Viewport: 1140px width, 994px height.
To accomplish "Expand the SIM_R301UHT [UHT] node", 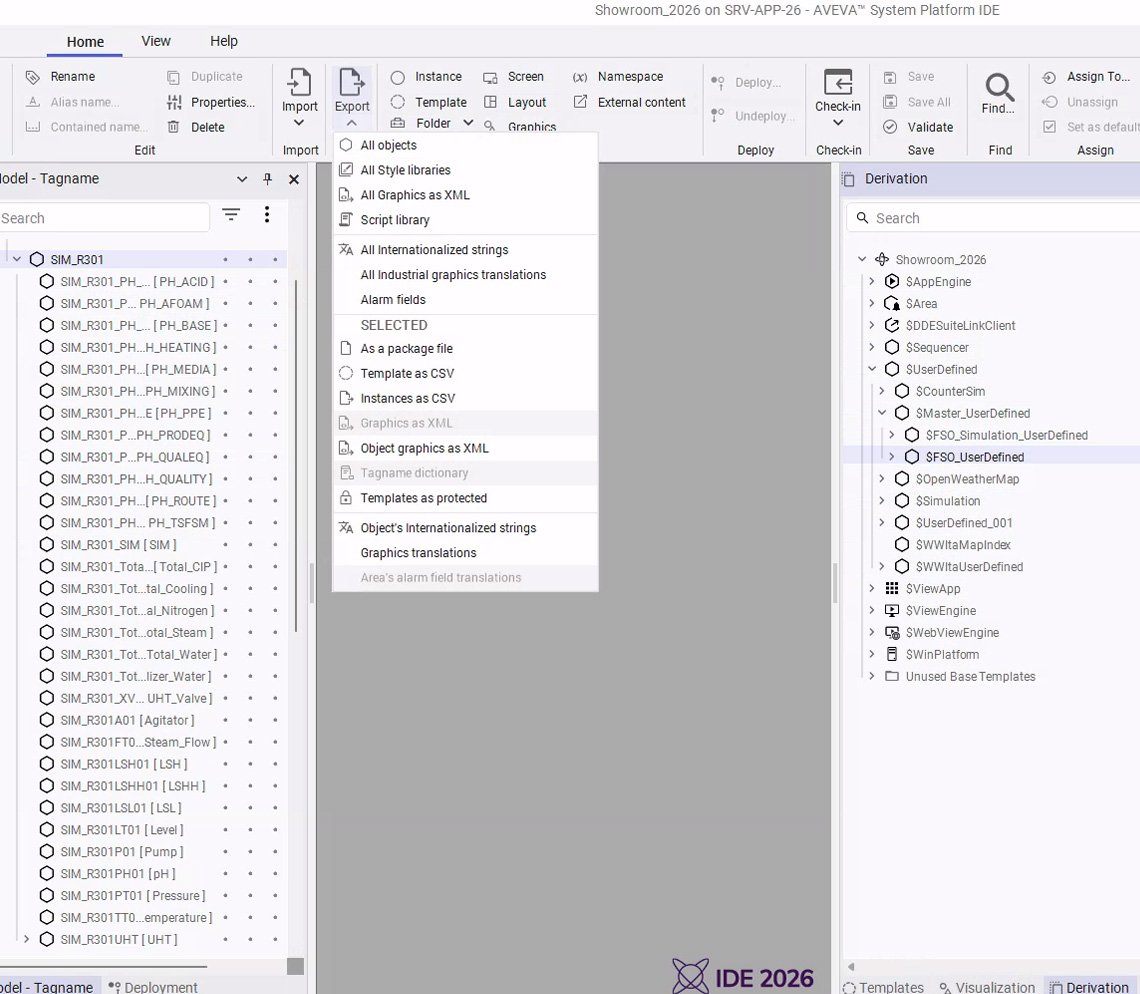I will click(x=27, y=939).
